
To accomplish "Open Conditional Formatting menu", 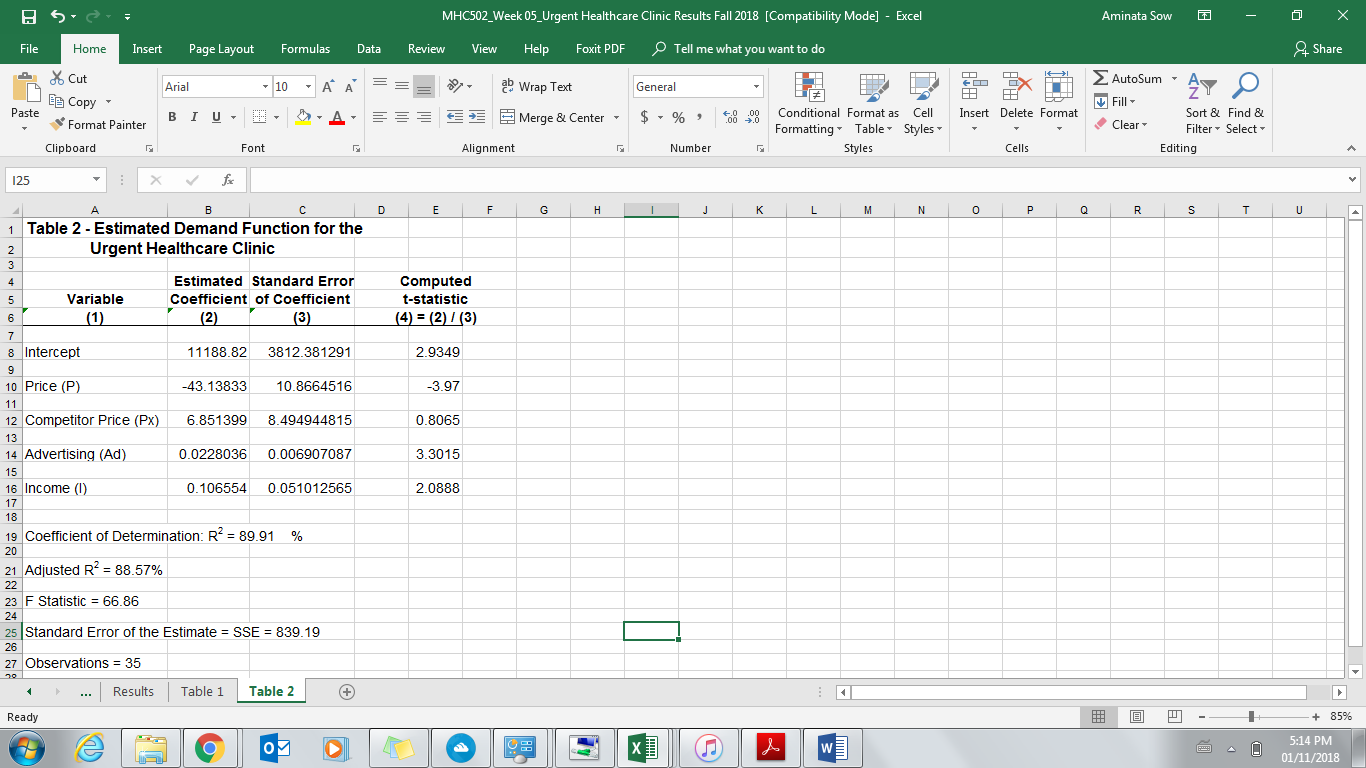I will coord(809,104).
